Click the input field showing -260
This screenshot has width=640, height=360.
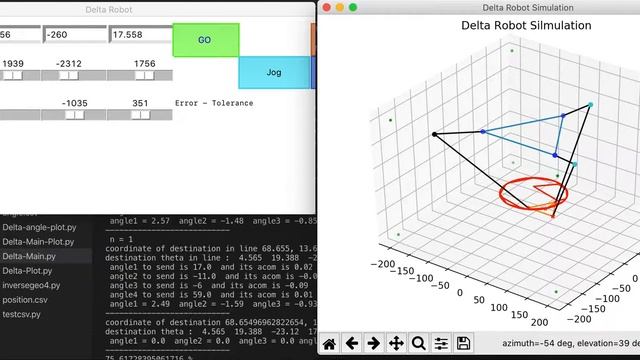[x=75, y=35]
